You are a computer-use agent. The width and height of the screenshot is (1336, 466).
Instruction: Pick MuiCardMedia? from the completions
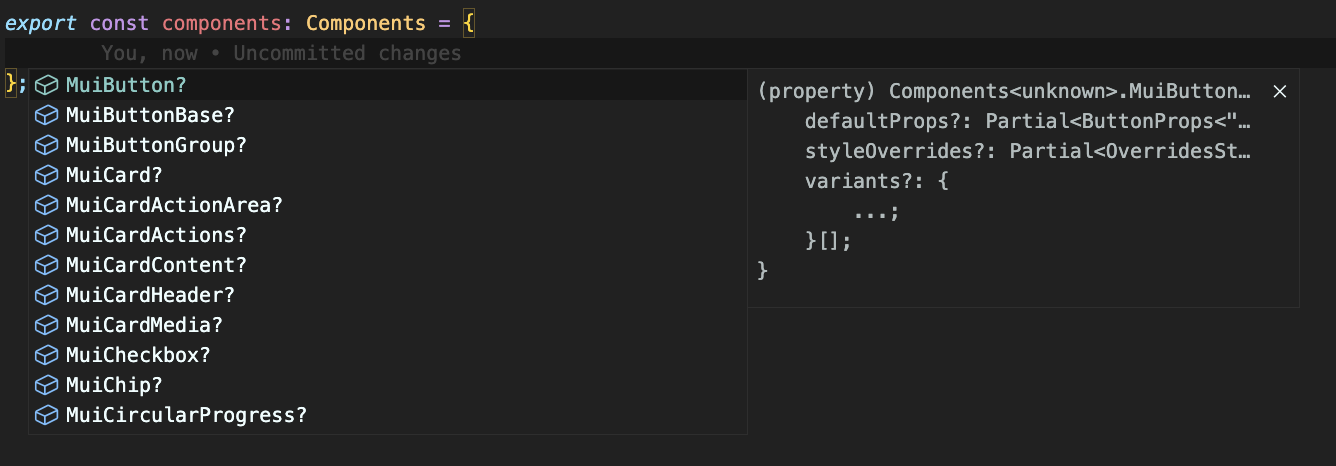(x=144, y=325)
